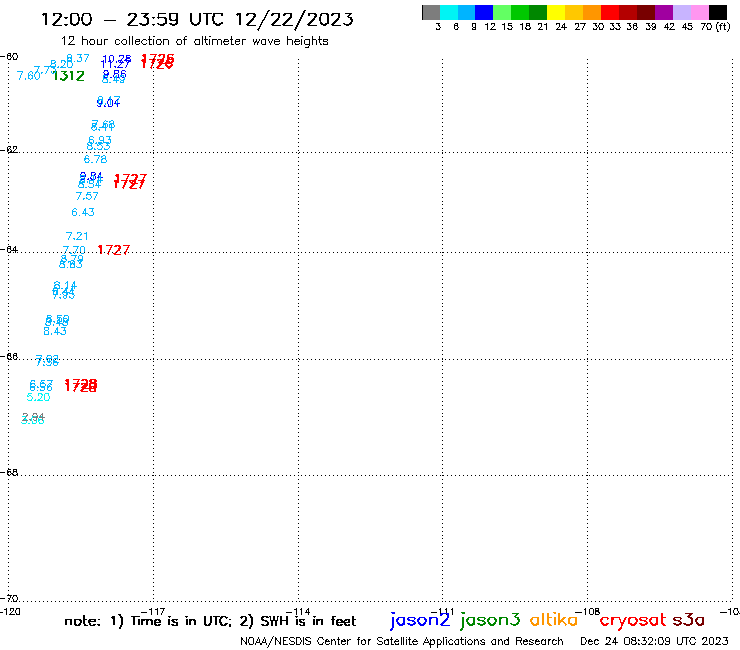This screenshot has width=740, height=650.
Task: Click the subtitle '12 hour collection of altimeter wave heights'
Action: [x=194, y=41]
